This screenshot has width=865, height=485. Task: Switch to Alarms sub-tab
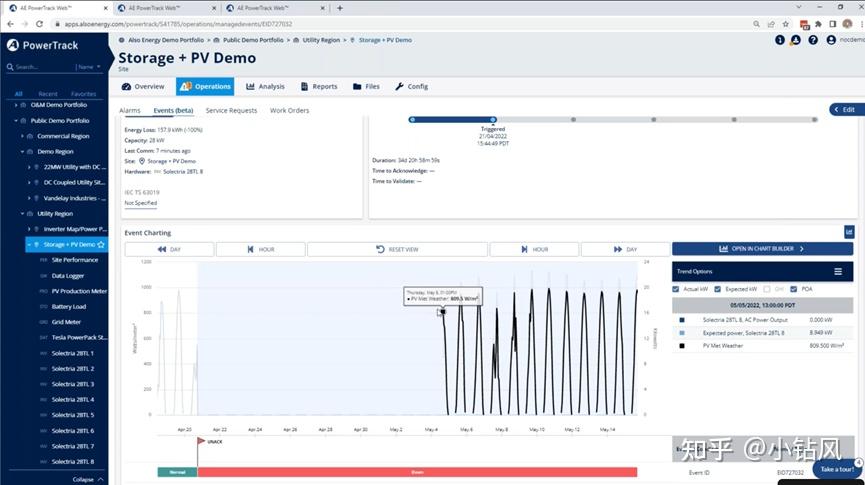coord(130,110)
